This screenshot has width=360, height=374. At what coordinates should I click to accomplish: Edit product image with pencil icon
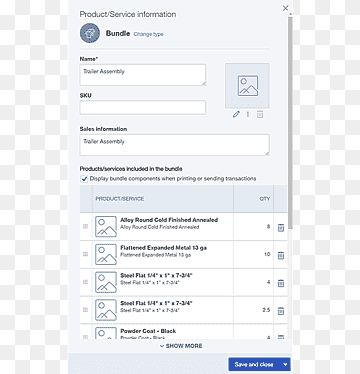[x=236, y=114]
